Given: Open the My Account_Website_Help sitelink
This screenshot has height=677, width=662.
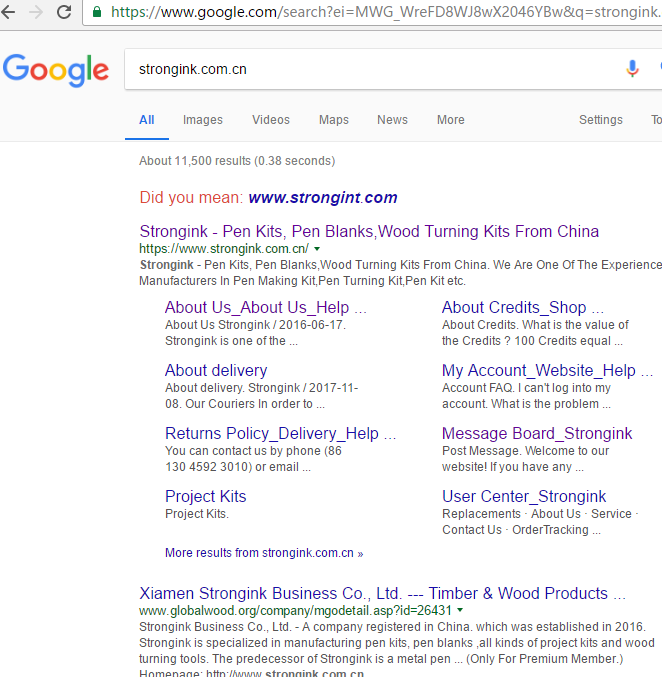Looking at the screenshot, I should point(547,370).
